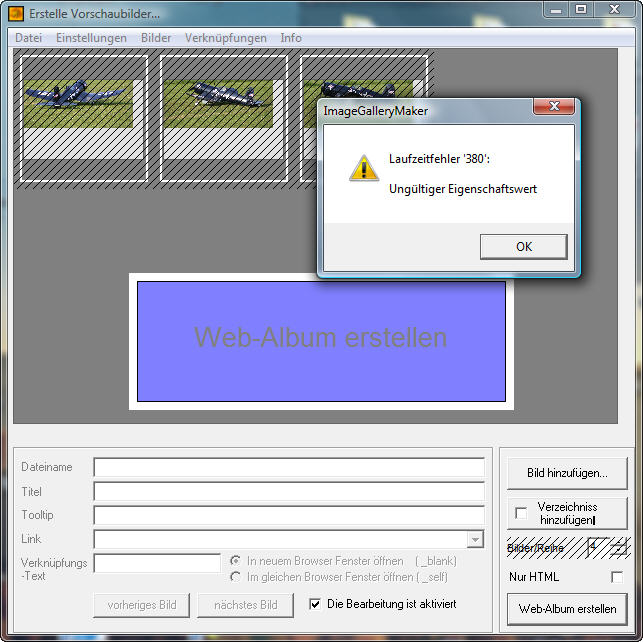Image resolution: width=643 pixels, height=642 pixels.
Task: Expand the Link dropdown arrow
Action: click(x=475, y=540)
